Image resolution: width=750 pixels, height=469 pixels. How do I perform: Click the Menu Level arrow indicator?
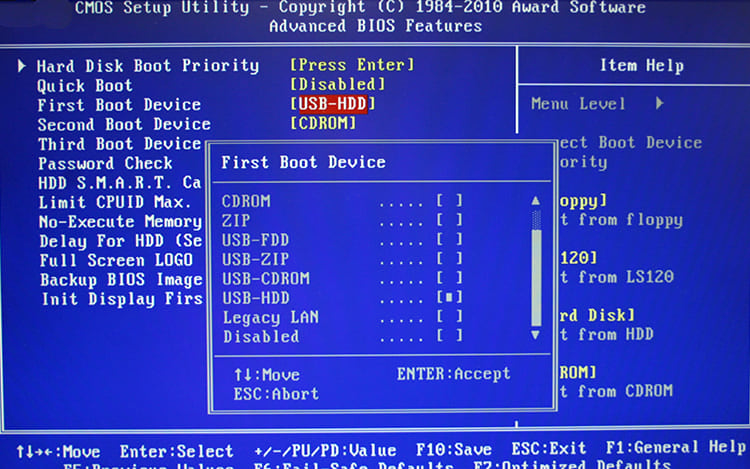[x=660, y=103]
